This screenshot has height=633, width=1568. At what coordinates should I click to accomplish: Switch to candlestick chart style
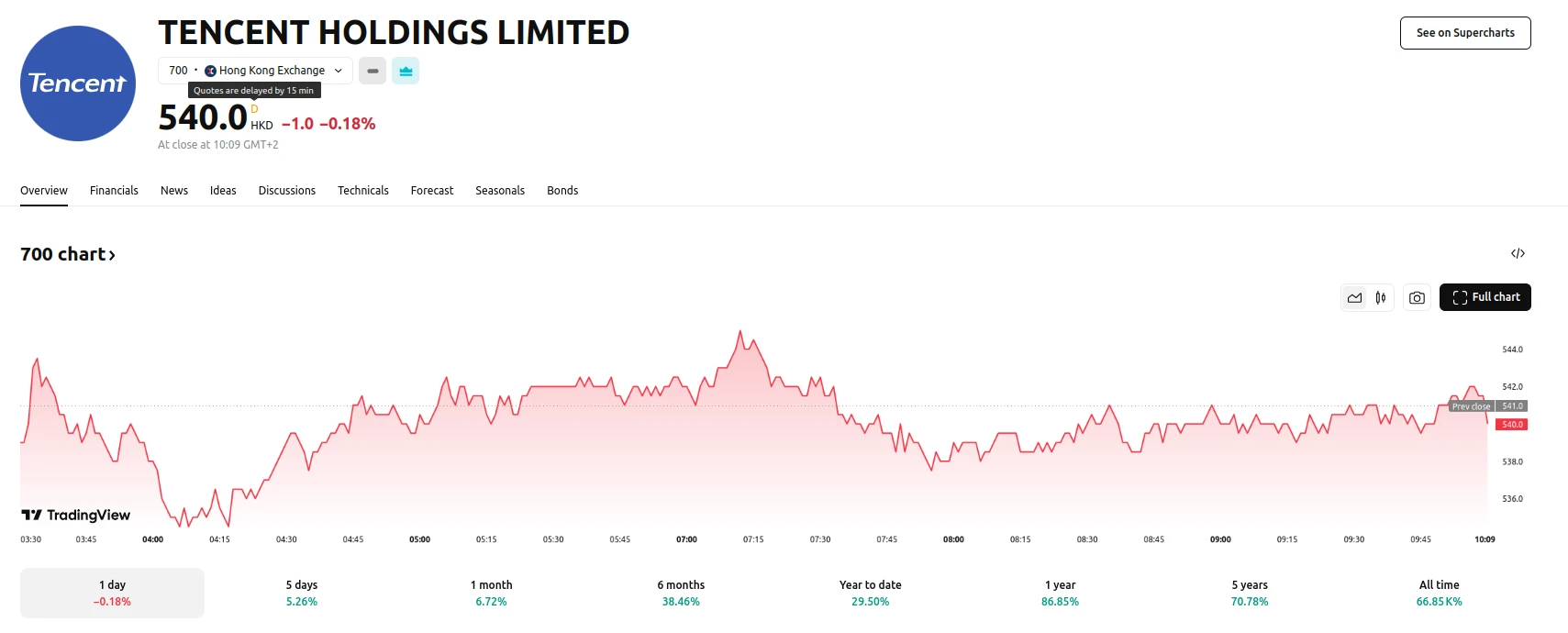[x=1381, y=297]
